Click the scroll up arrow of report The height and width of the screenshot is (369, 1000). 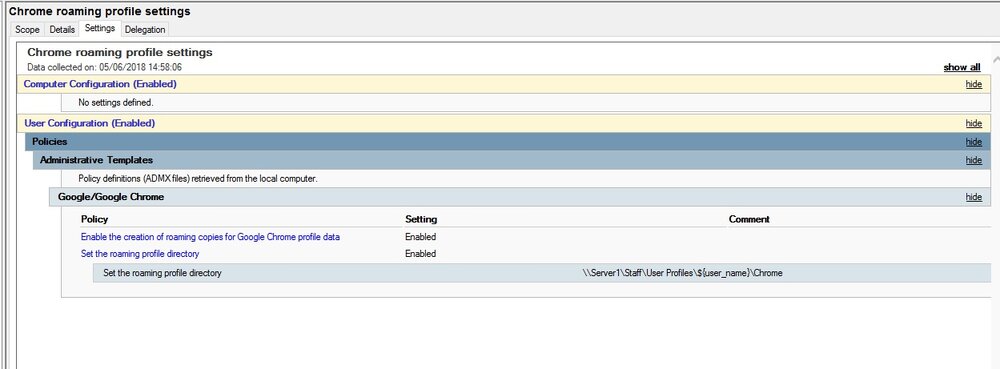[x=996, y=59]
